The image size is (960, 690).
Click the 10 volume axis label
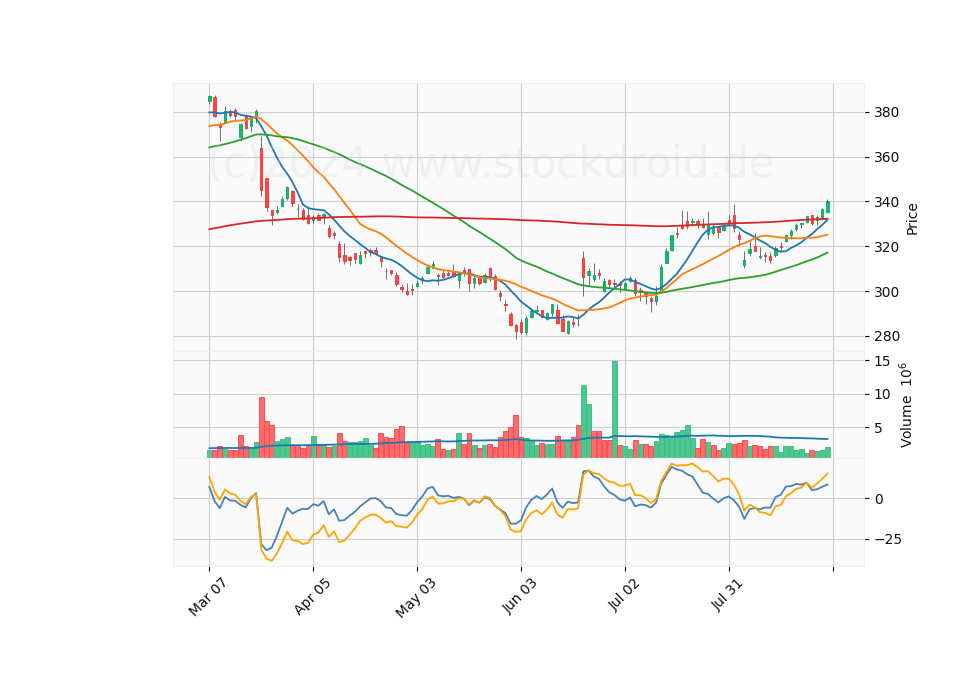pyautogui.click(x=882, y=395)
